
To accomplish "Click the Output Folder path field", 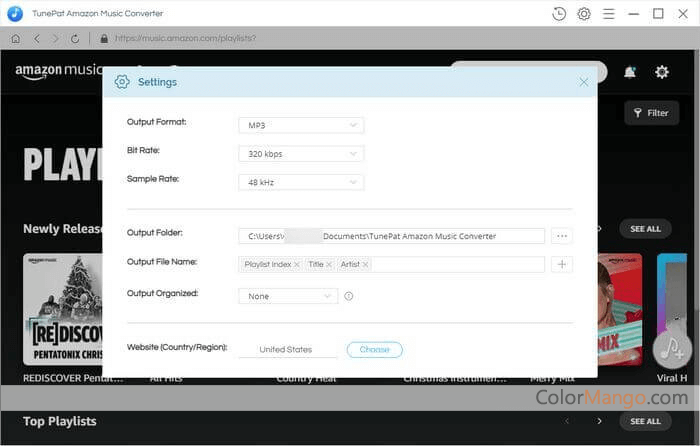I will (391, 236).
